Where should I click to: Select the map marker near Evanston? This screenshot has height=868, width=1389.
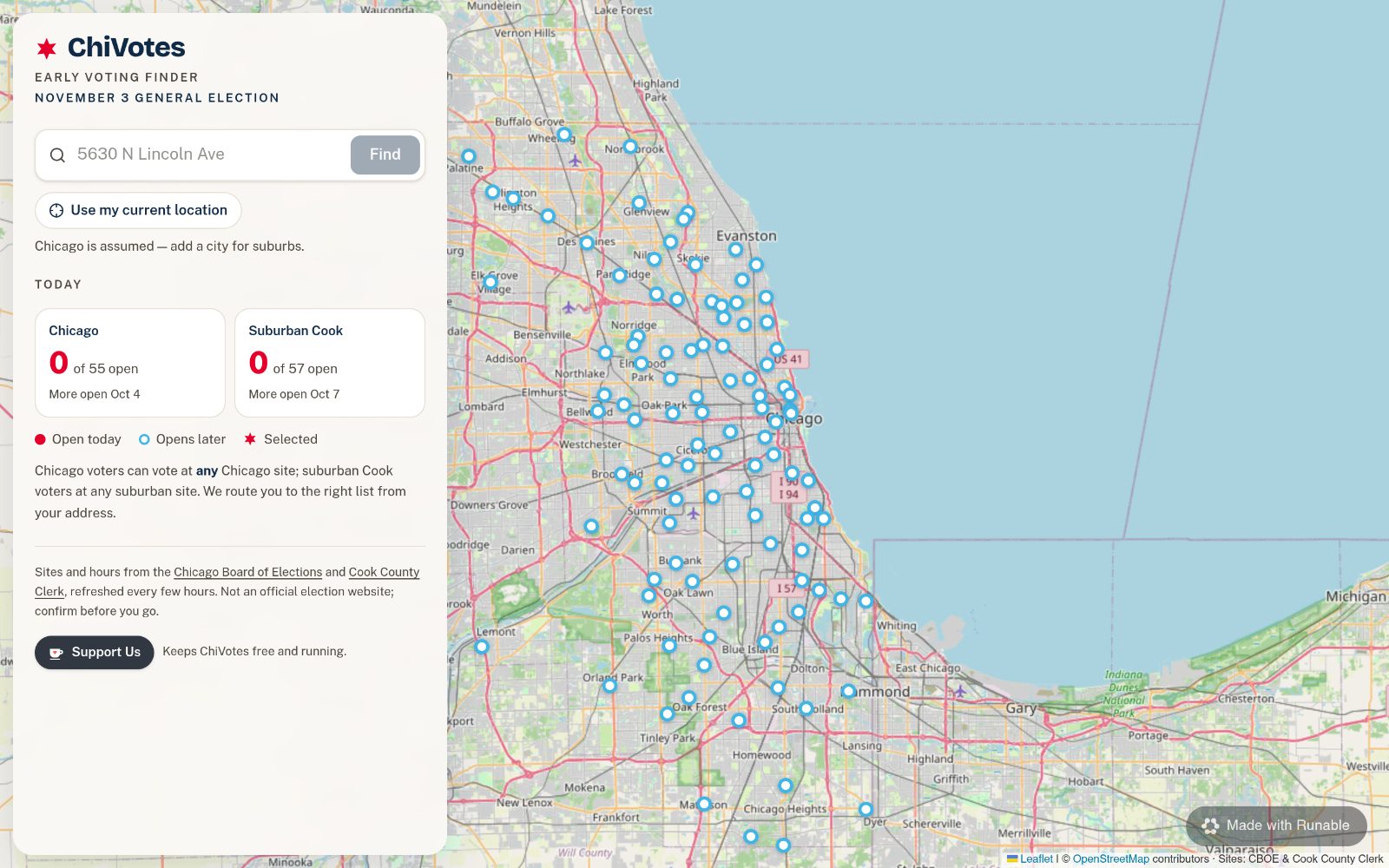point(735,250)
